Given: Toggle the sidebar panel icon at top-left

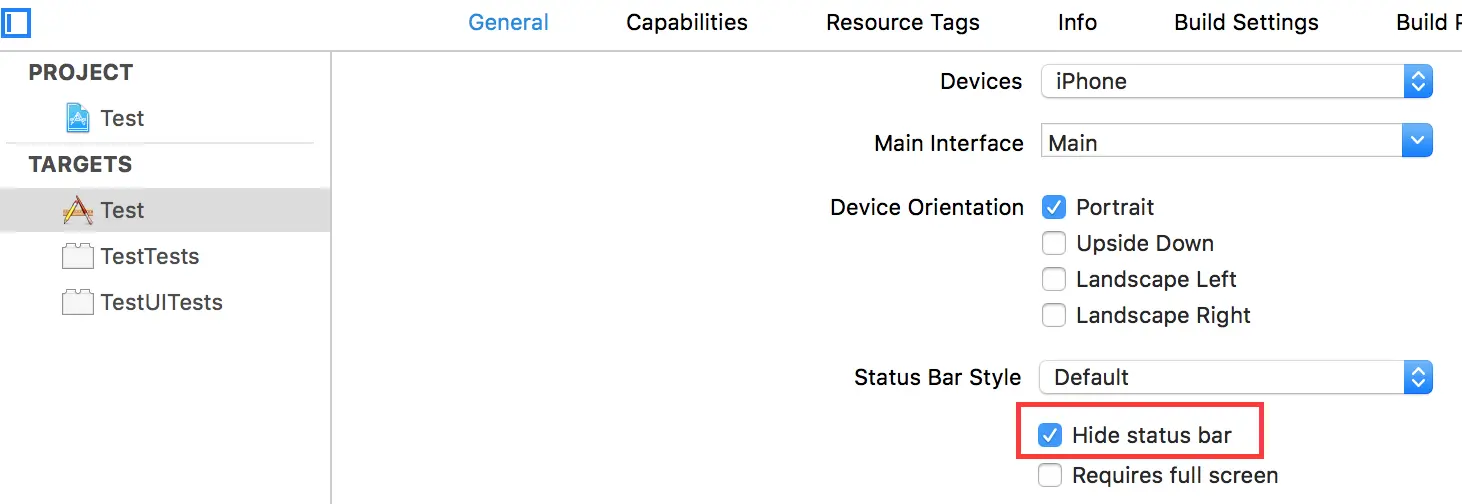Looking at the screenshot, I should [x=16, y=21].
